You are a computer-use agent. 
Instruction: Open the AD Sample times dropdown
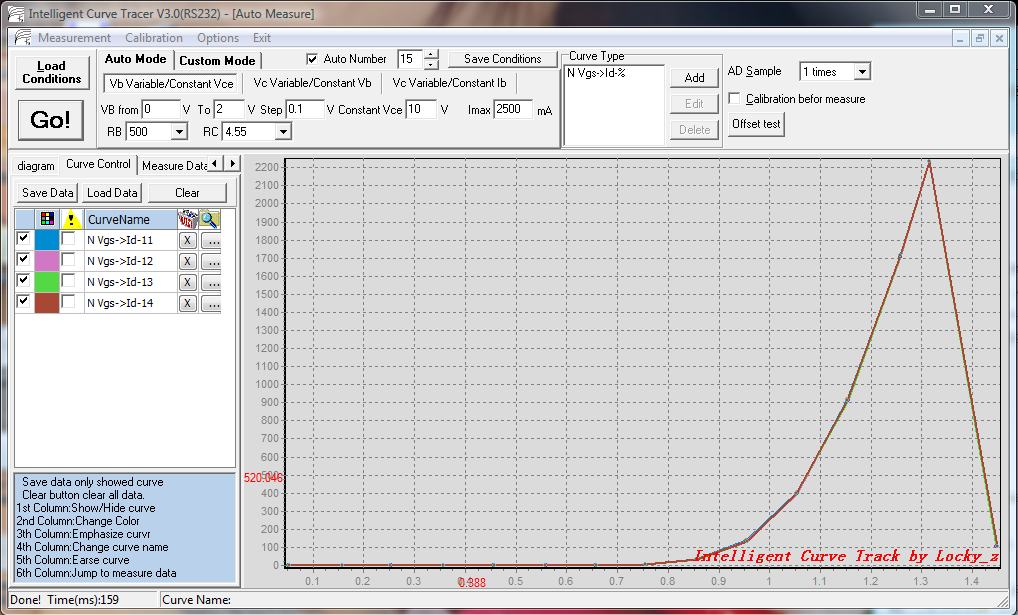pyautogui.click(x=862, y=71)
